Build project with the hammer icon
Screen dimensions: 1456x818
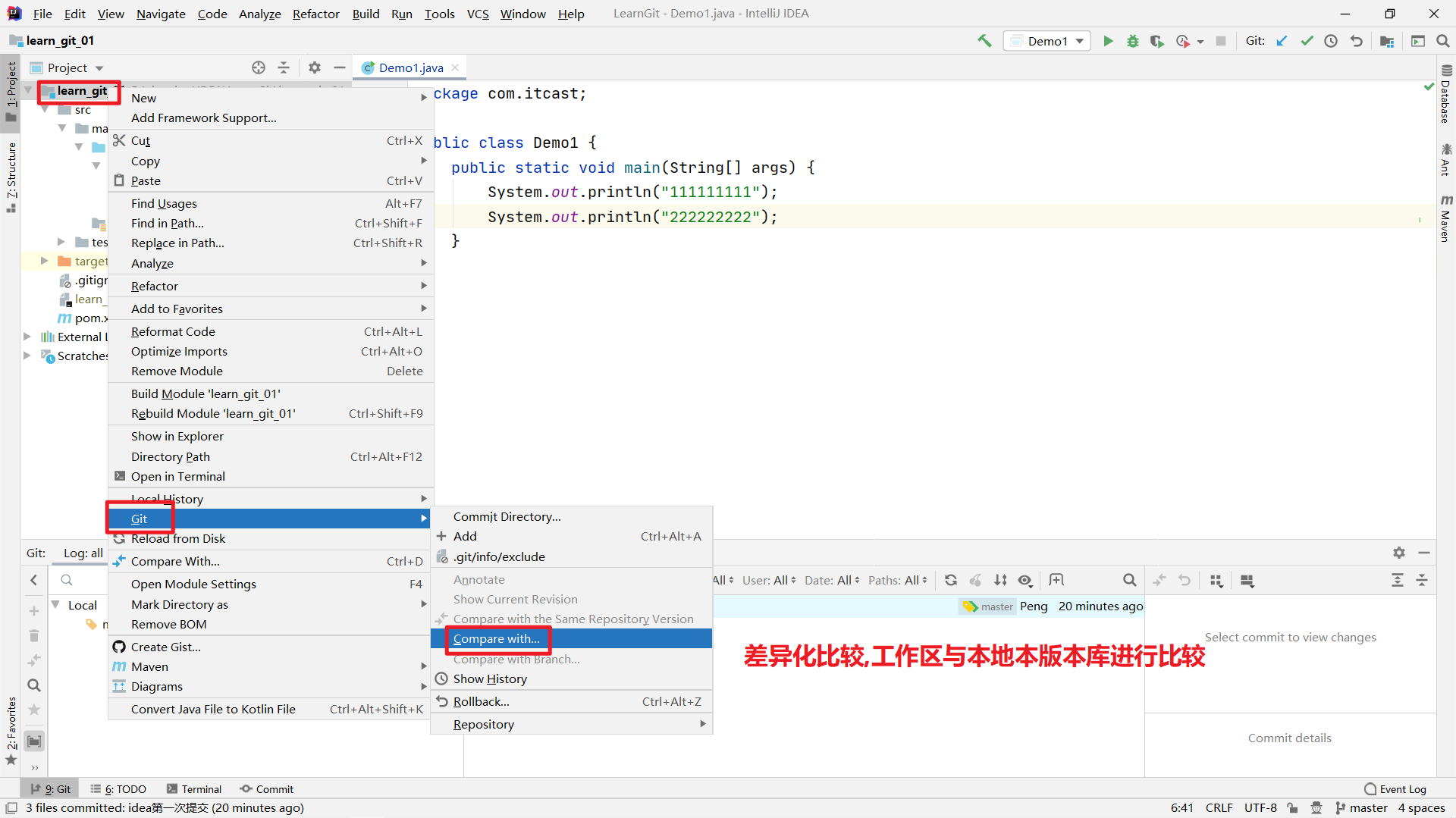tap(984, 41)
